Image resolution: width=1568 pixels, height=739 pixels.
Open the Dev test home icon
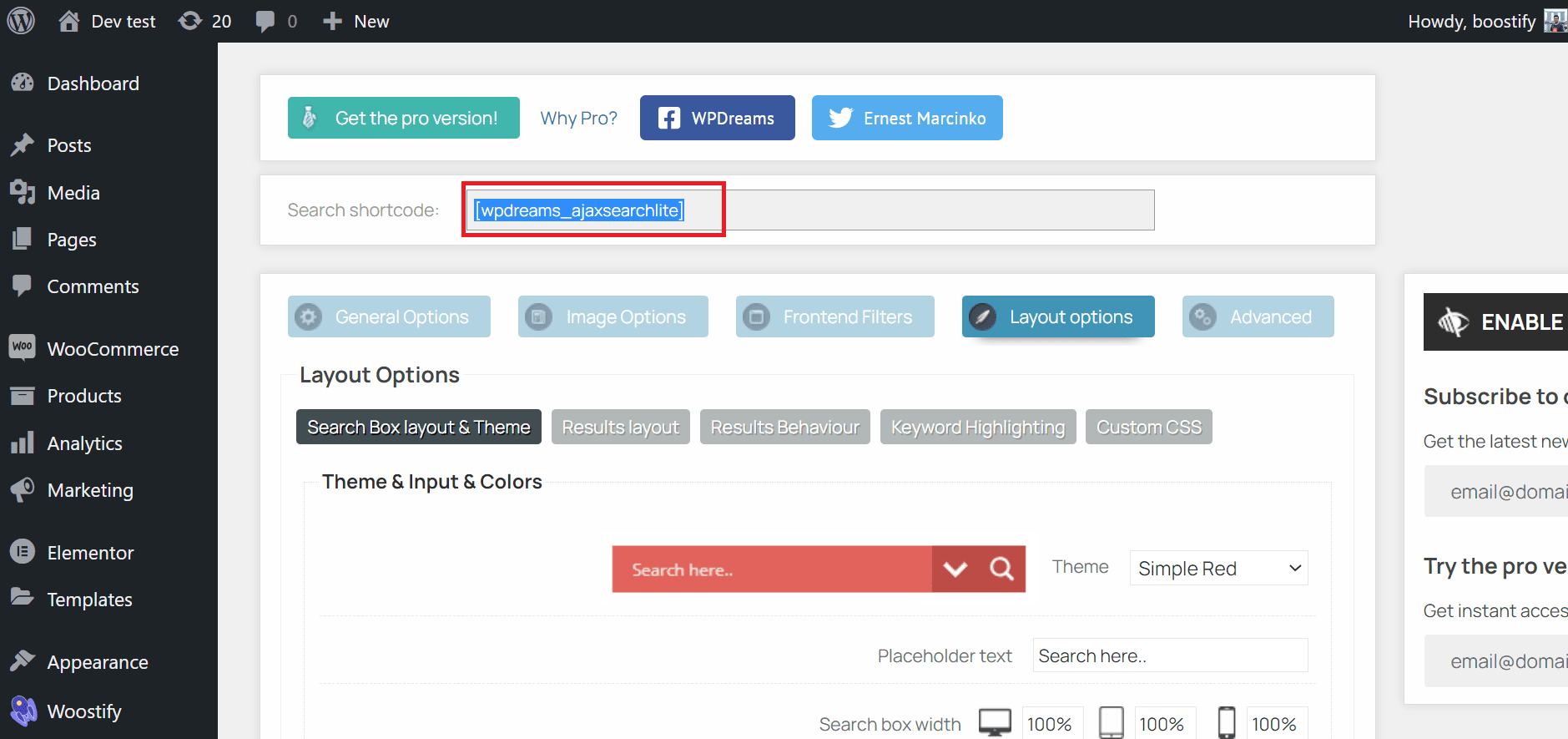[x=69, y=21]
